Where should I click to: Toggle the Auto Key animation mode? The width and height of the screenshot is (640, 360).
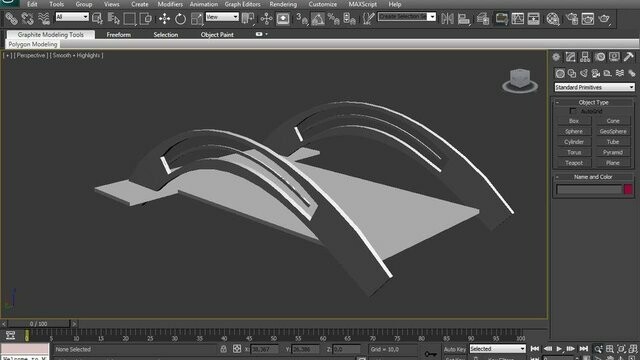(455, 349)
